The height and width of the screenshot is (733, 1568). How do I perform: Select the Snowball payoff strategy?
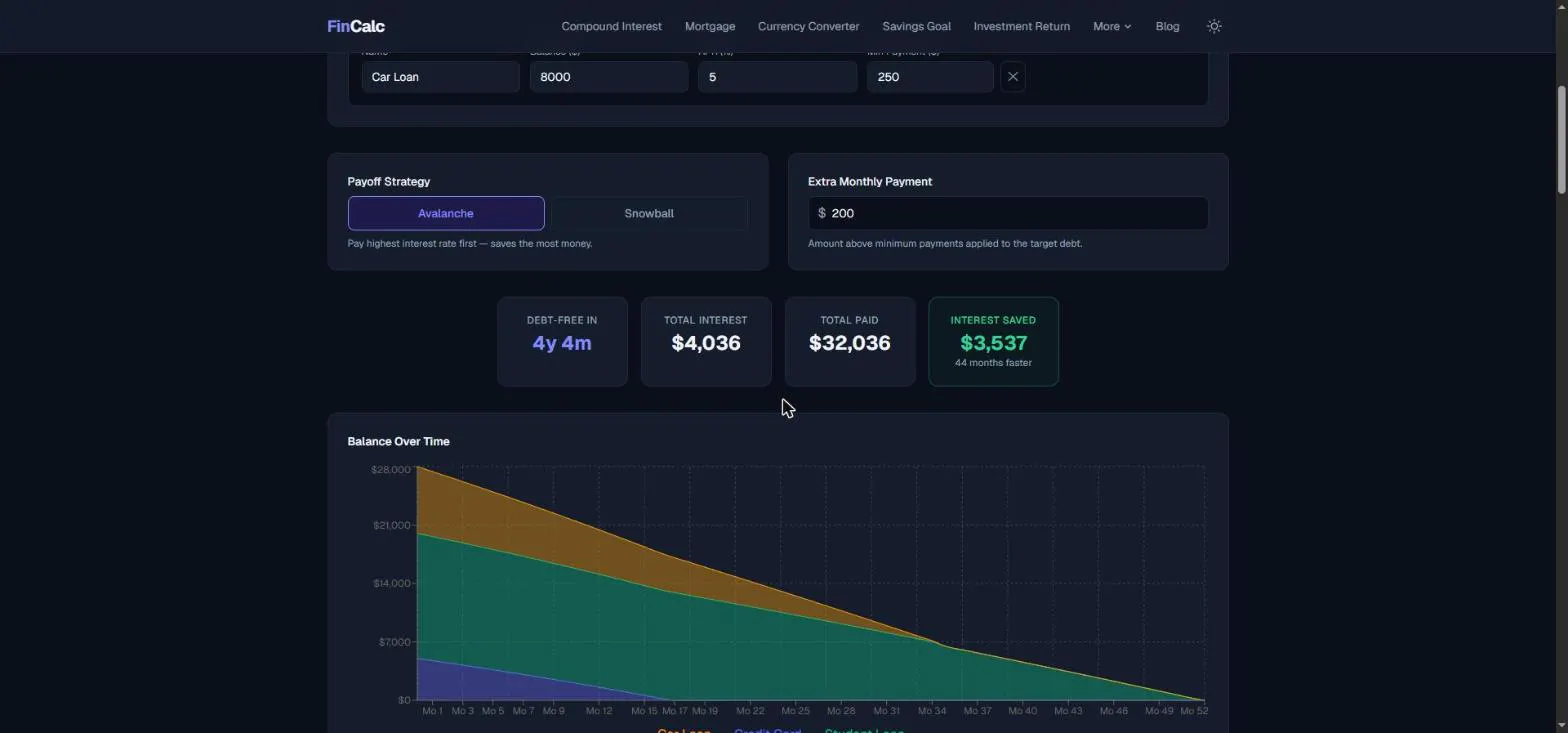(649, 213)
